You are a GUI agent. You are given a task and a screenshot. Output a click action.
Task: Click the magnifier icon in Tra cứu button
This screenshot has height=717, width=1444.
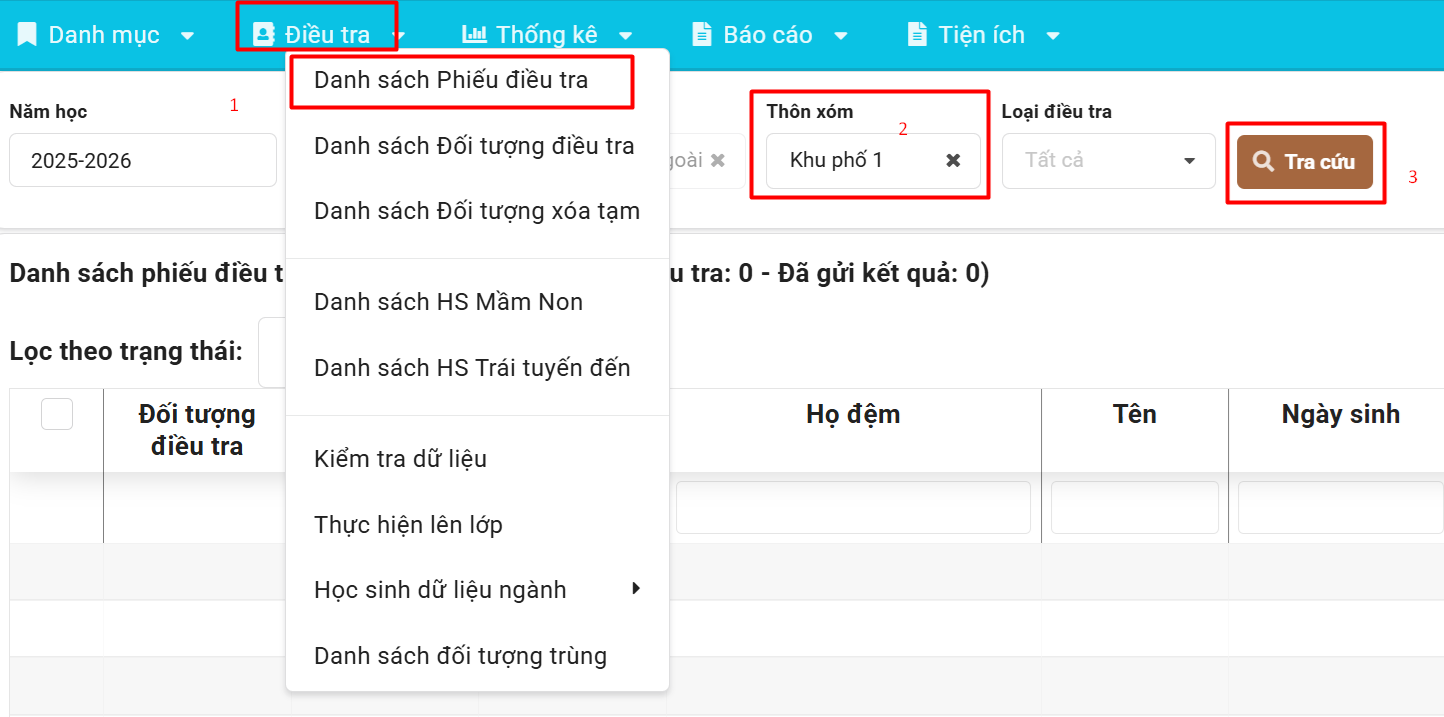point(1264,161)
